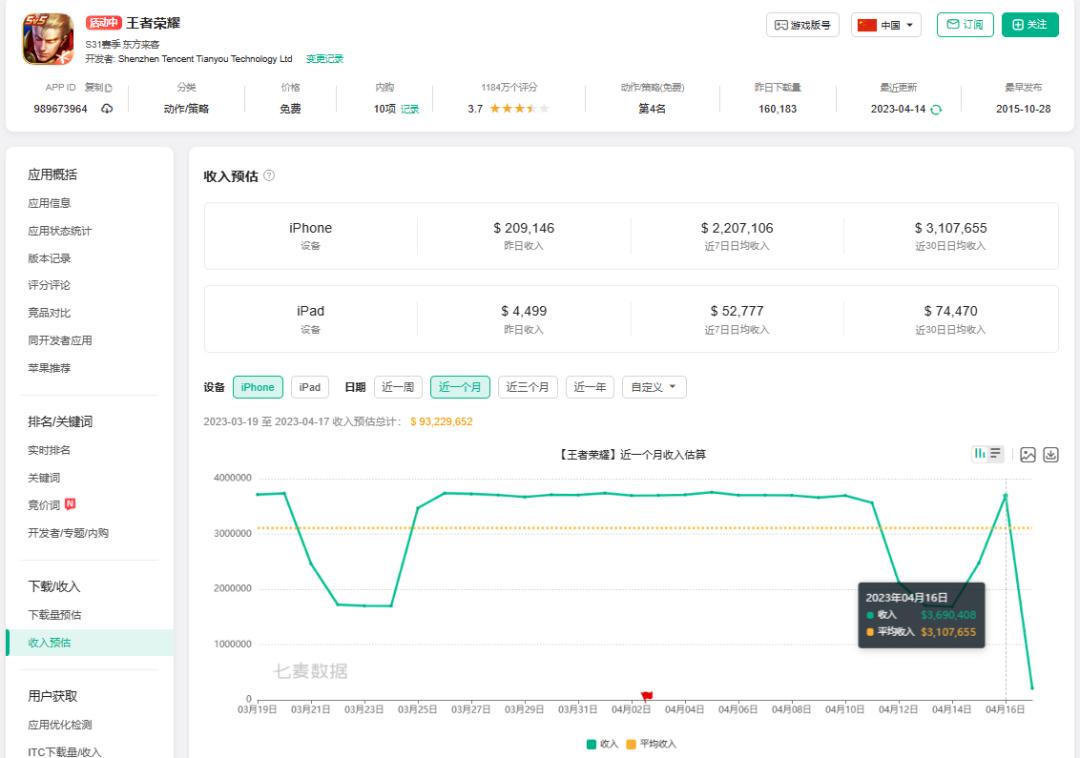1080x758 pixels.
Task: Switch device filter to iPad
Action: tap(310, 387)
